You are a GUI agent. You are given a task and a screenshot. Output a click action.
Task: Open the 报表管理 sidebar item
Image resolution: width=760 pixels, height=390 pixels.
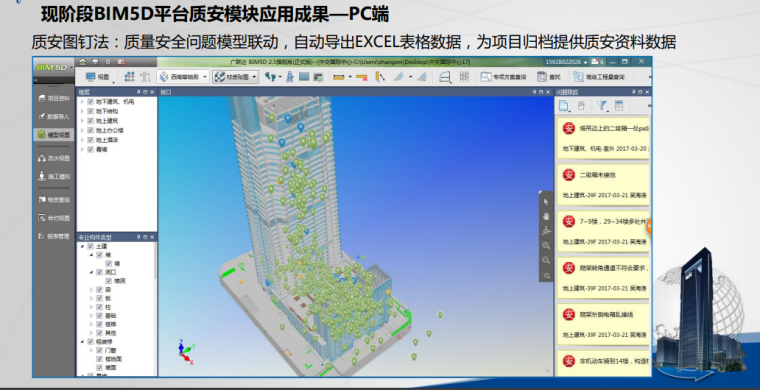tap(54, 236)
